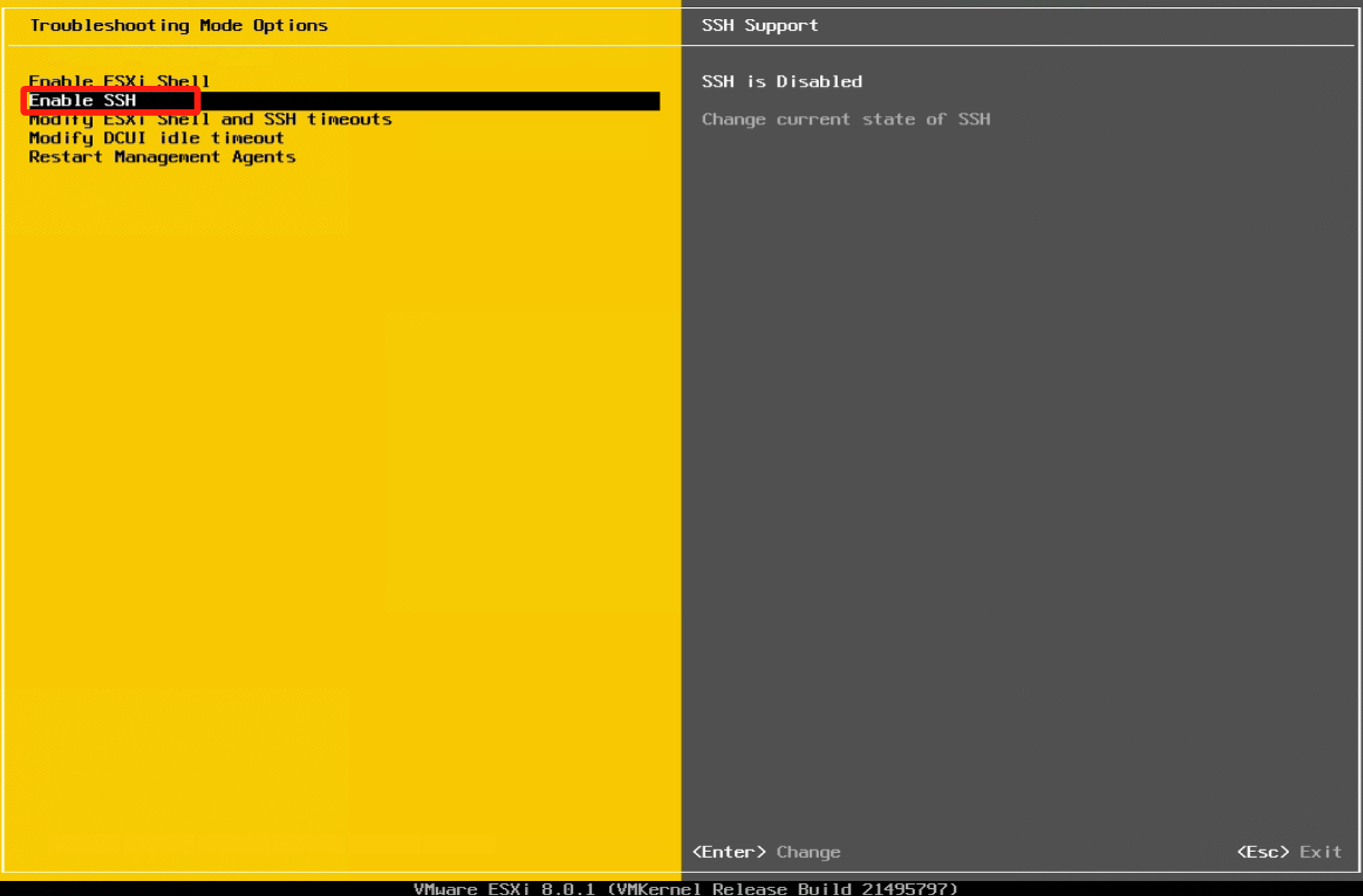Click the black selection bar beside Enable SSH

(x=429, y=101)
